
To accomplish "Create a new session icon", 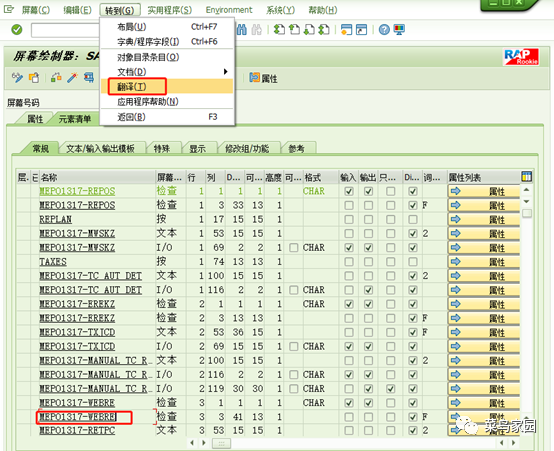I will 346,30.
